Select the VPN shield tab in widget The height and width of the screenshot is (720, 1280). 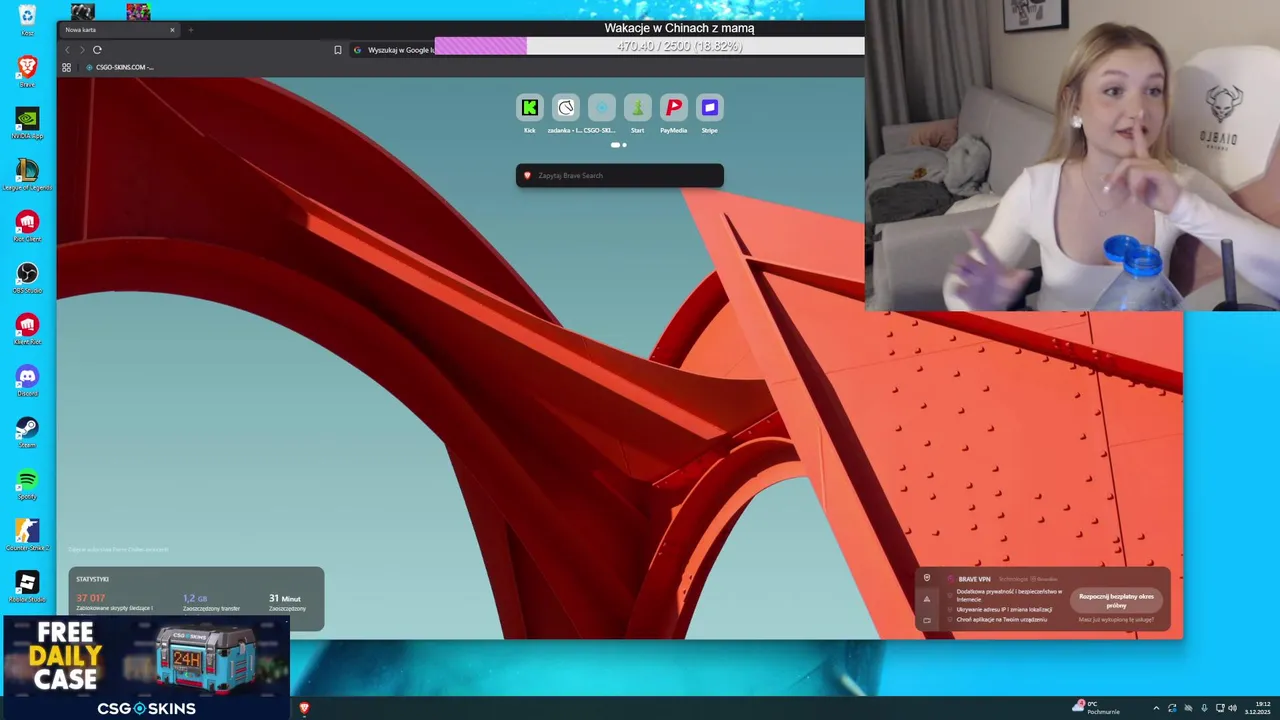pos(927,578)
